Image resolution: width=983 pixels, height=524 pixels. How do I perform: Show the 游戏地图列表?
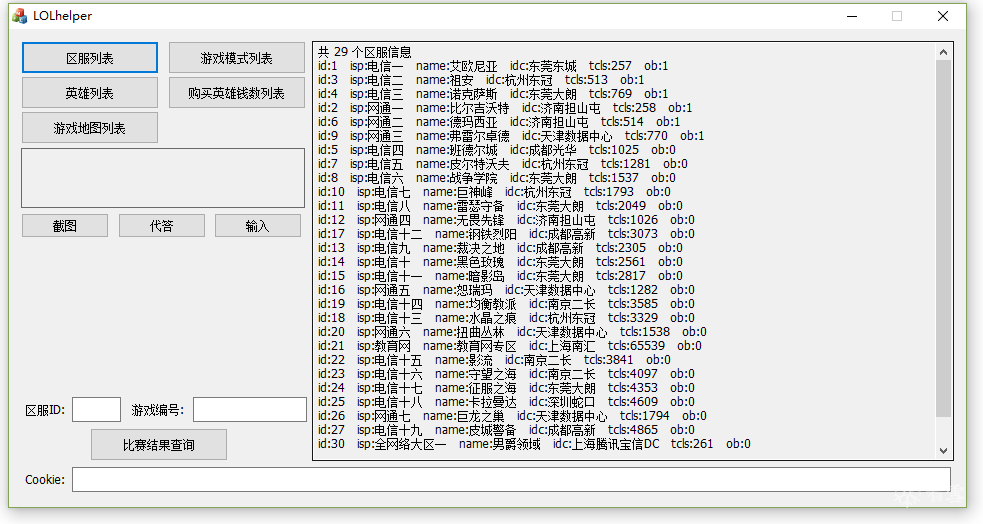coord(90,128)
